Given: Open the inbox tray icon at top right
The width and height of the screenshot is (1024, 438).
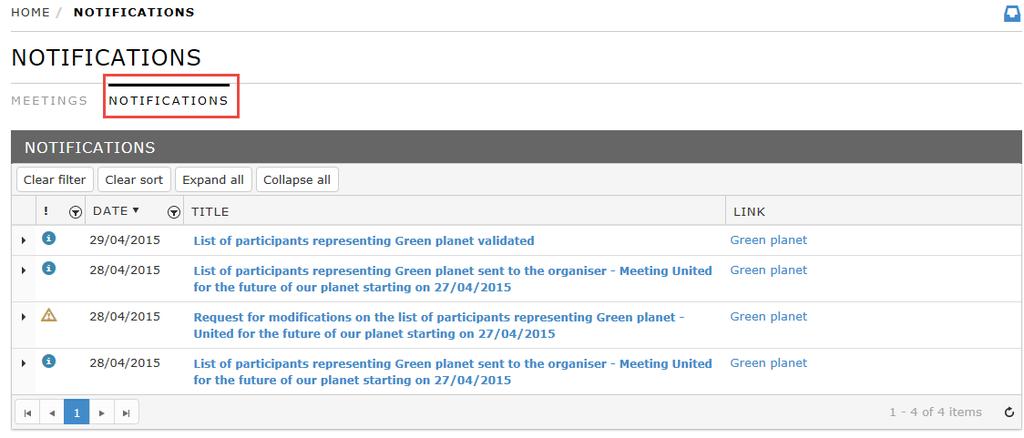Looking at the screenshot, I should tap(1012, 13).
